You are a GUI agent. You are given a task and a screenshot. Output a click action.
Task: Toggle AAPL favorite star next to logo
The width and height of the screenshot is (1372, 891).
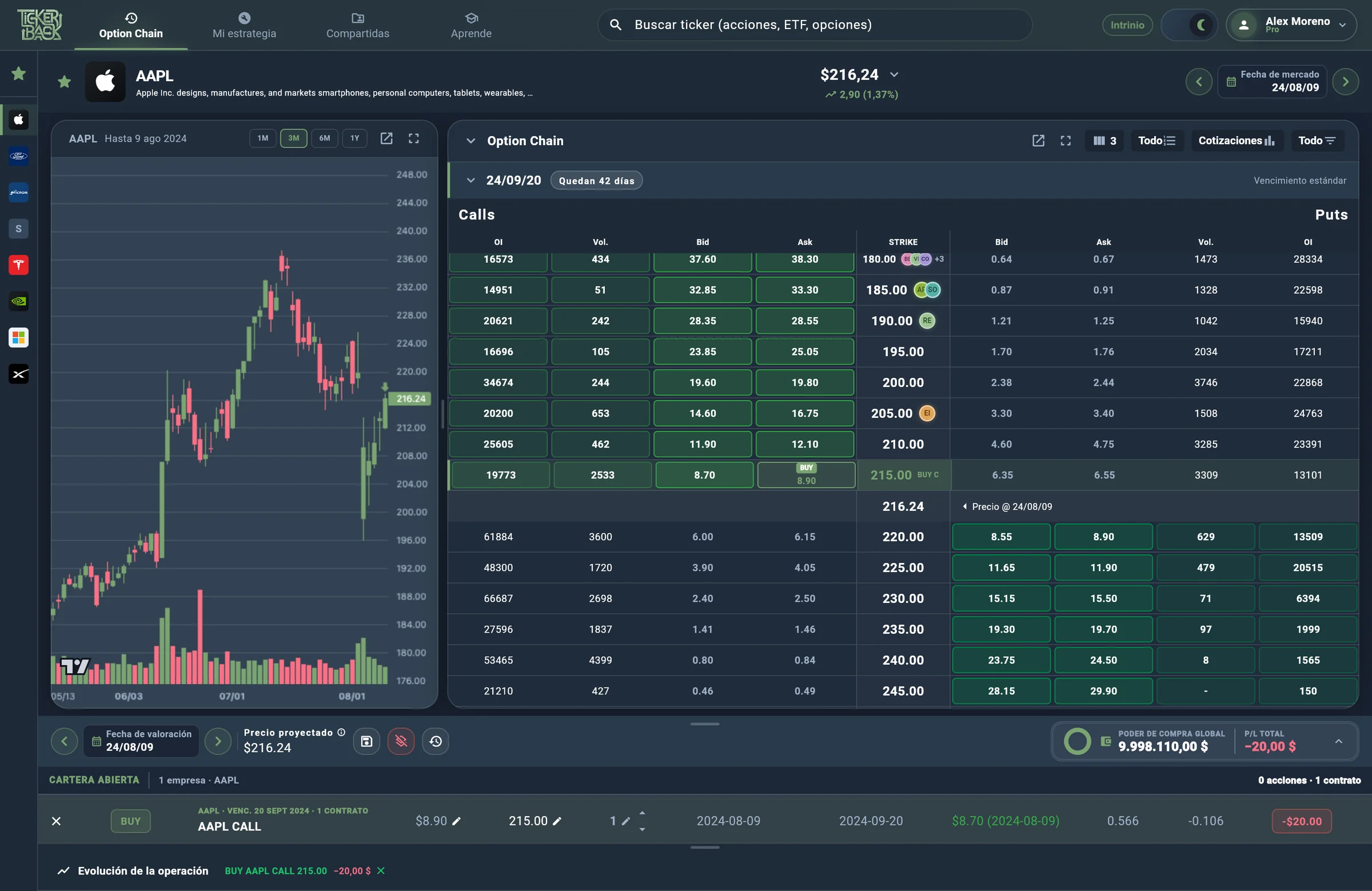(65, 82)
